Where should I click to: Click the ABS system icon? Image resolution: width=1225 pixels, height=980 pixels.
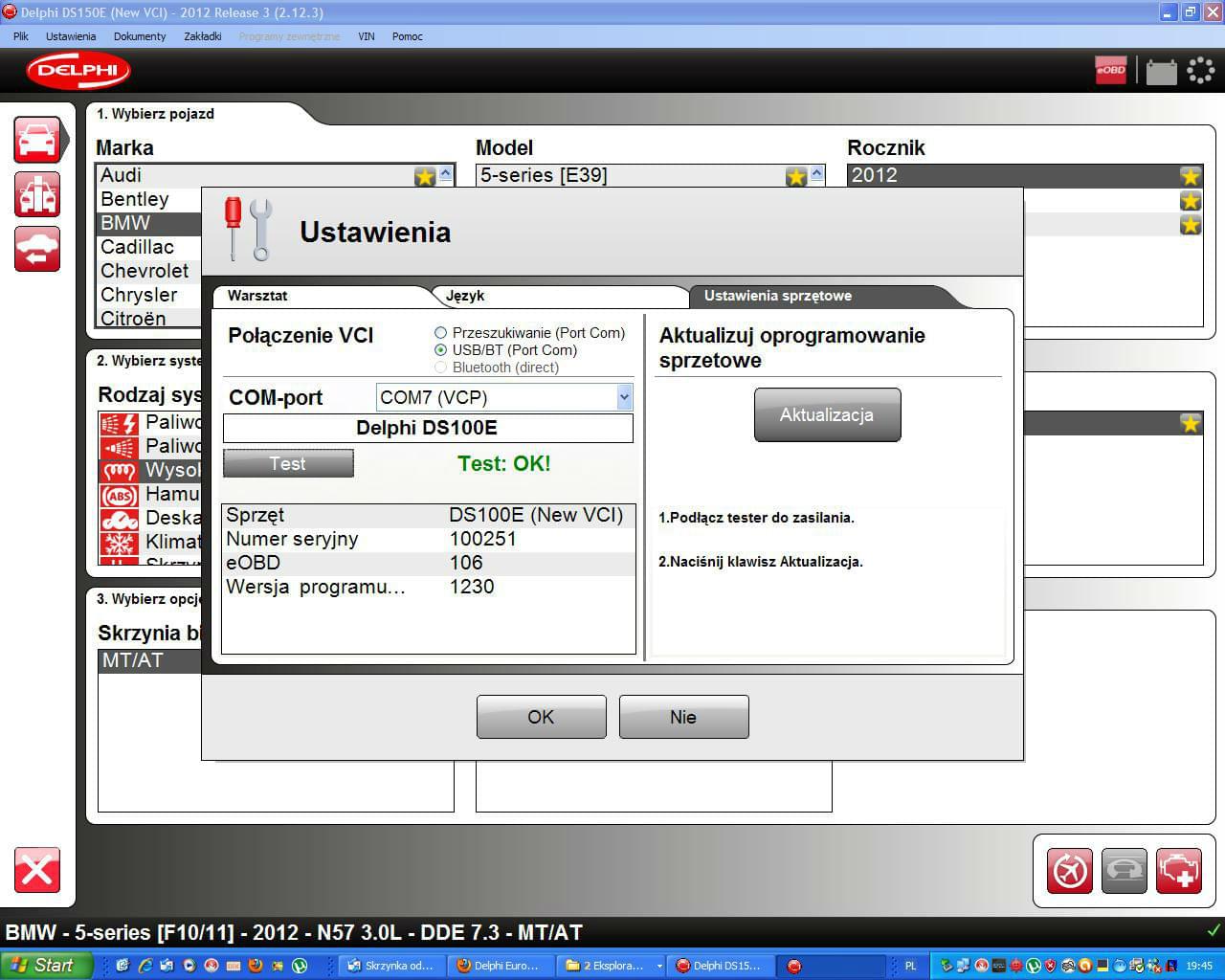coord(119,495)
